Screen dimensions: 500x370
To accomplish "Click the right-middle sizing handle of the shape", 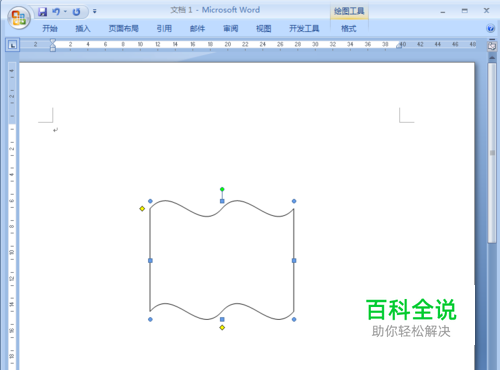I will click(x=294, y=260).
